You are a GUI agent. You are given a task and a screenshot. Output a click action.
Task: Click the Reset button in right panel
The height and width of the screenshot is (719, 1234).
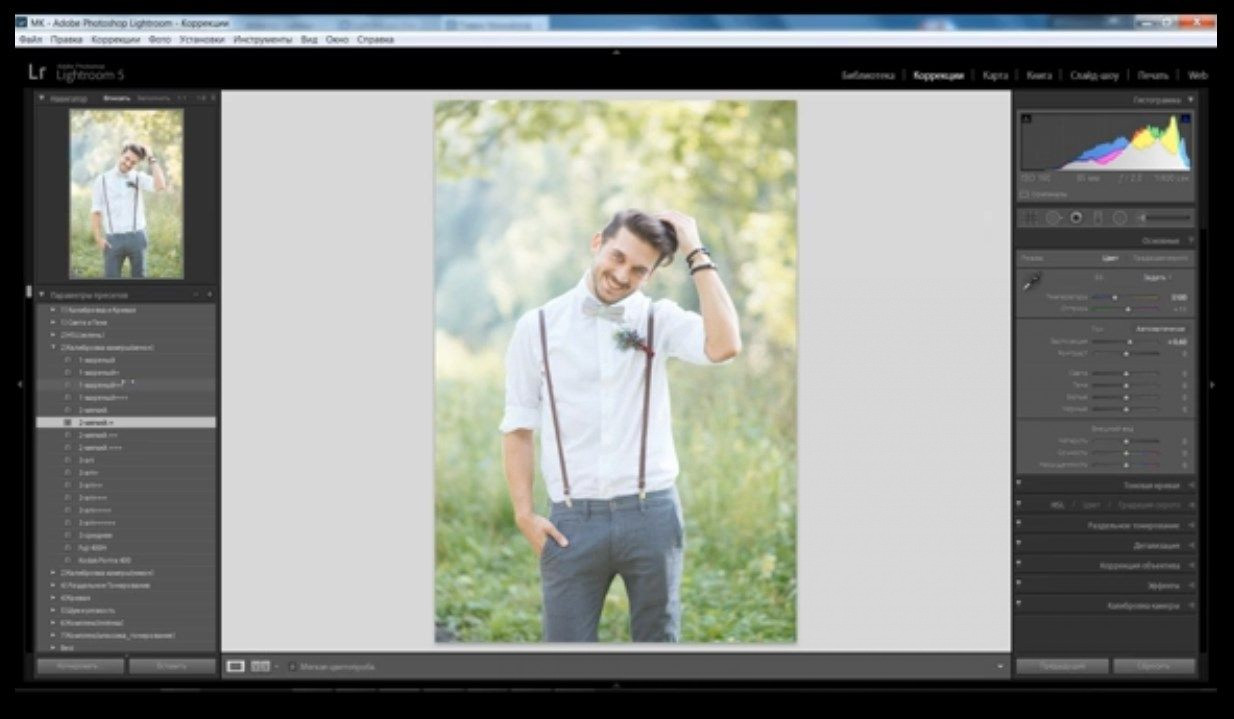(x=1154, y=666)
